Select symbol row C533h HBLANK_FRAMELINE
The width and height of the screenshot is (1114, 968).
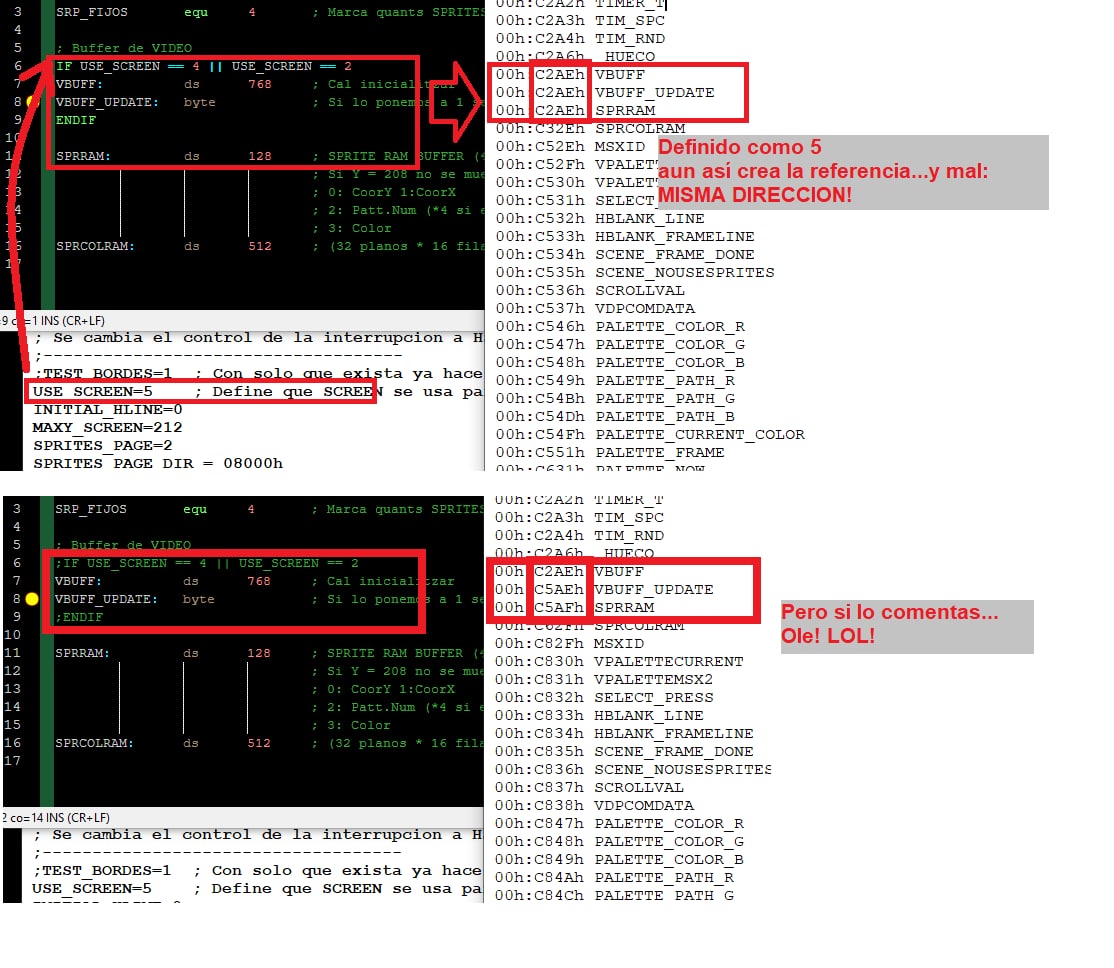point(625,236)
